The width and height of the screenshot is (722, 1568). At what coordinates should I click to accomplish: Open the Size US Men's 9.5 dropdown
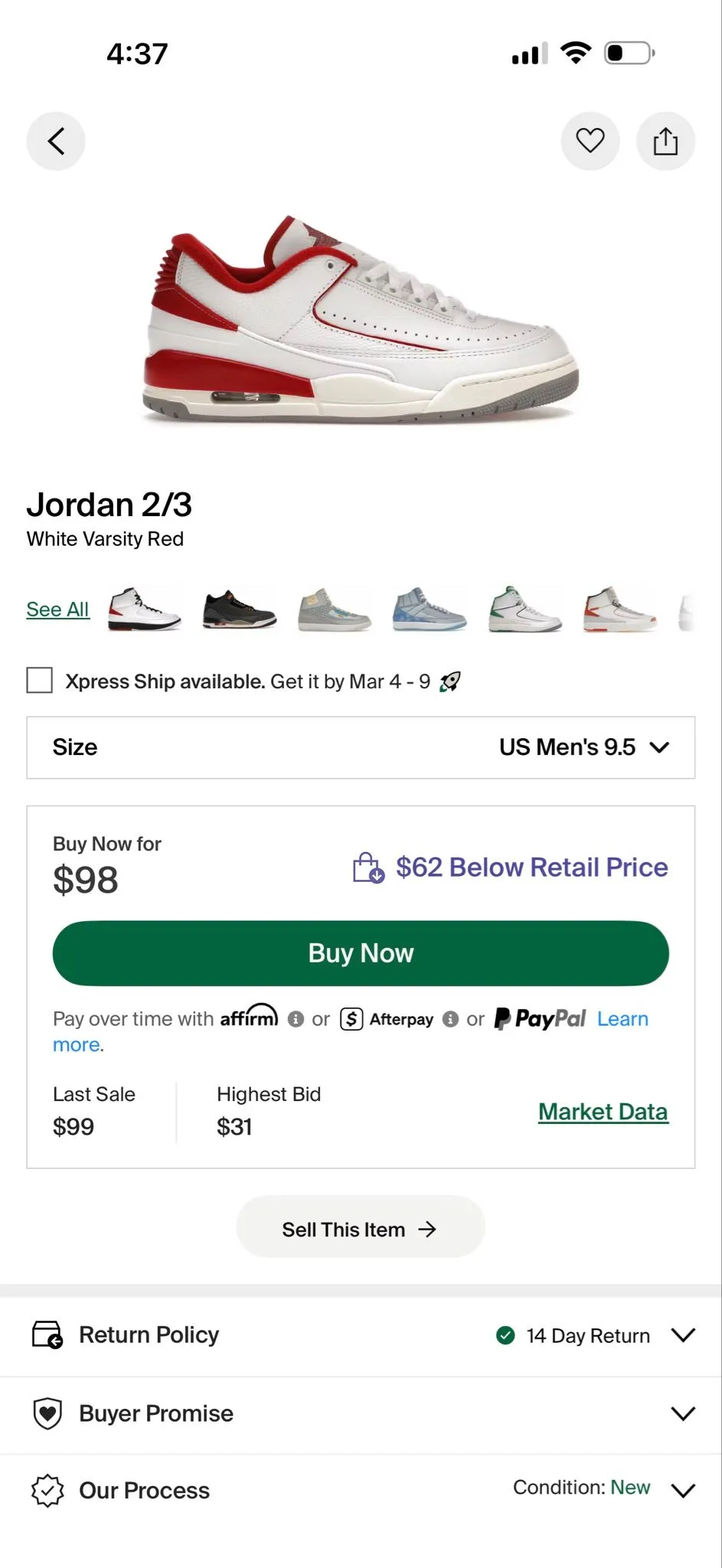[x=361, y=747]
